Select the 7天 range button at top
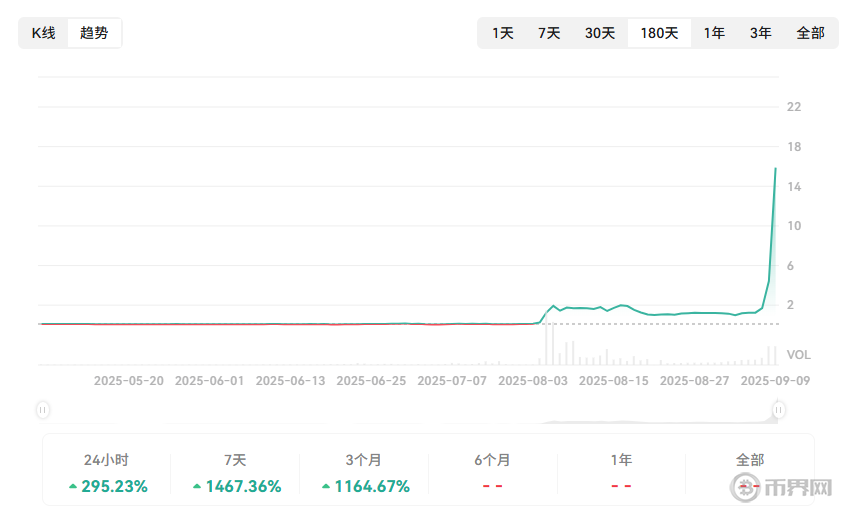 (x=549, y=33)
